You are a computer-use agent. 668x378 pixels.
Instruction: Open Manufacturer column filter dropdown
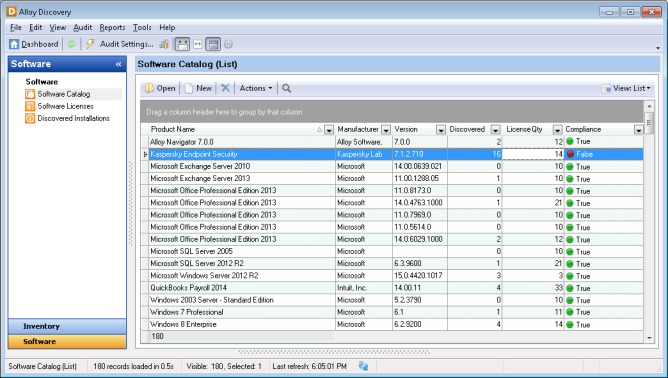(x=386, y=130)
